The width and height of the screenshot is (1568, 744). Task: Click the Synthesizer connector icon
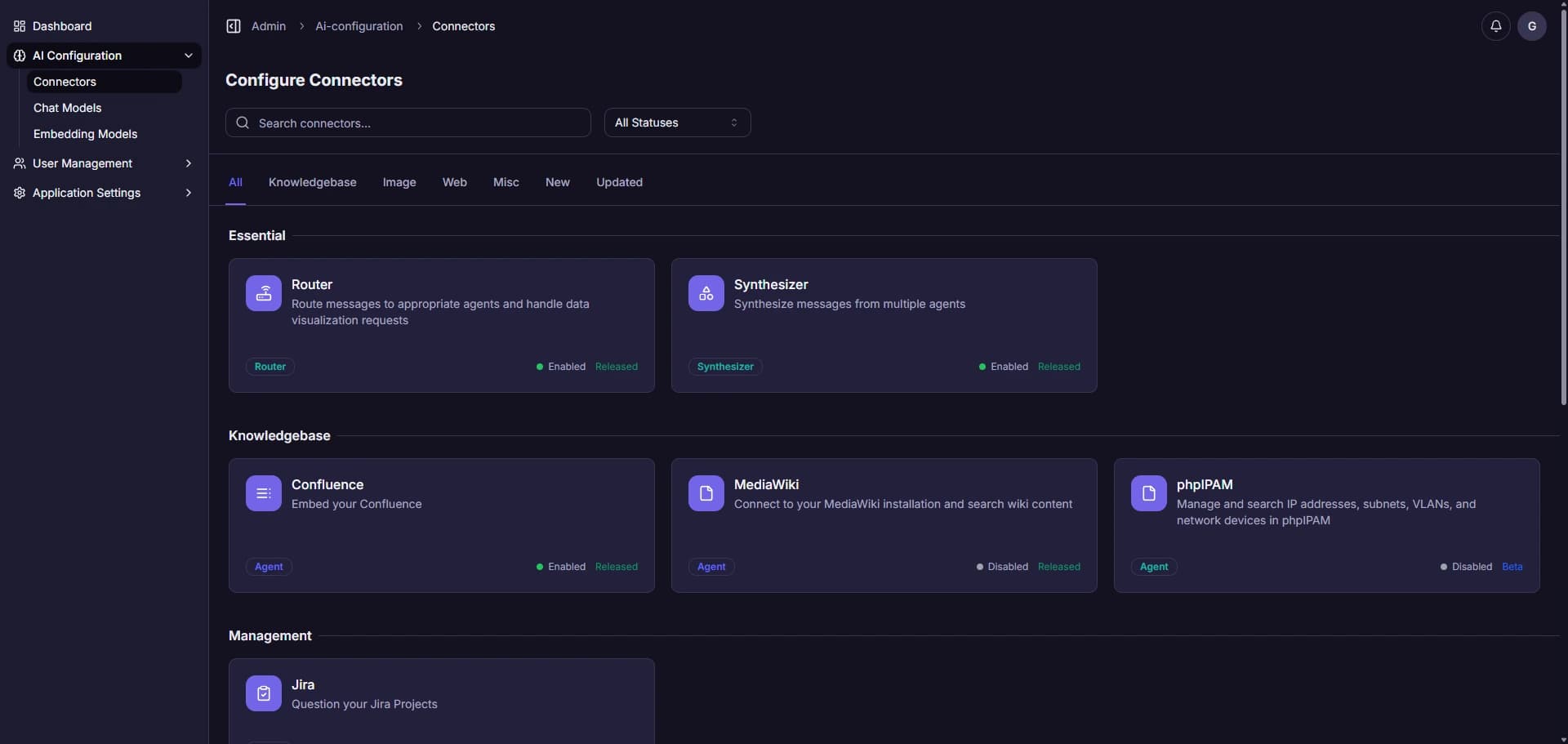click(x=706, y=293)
